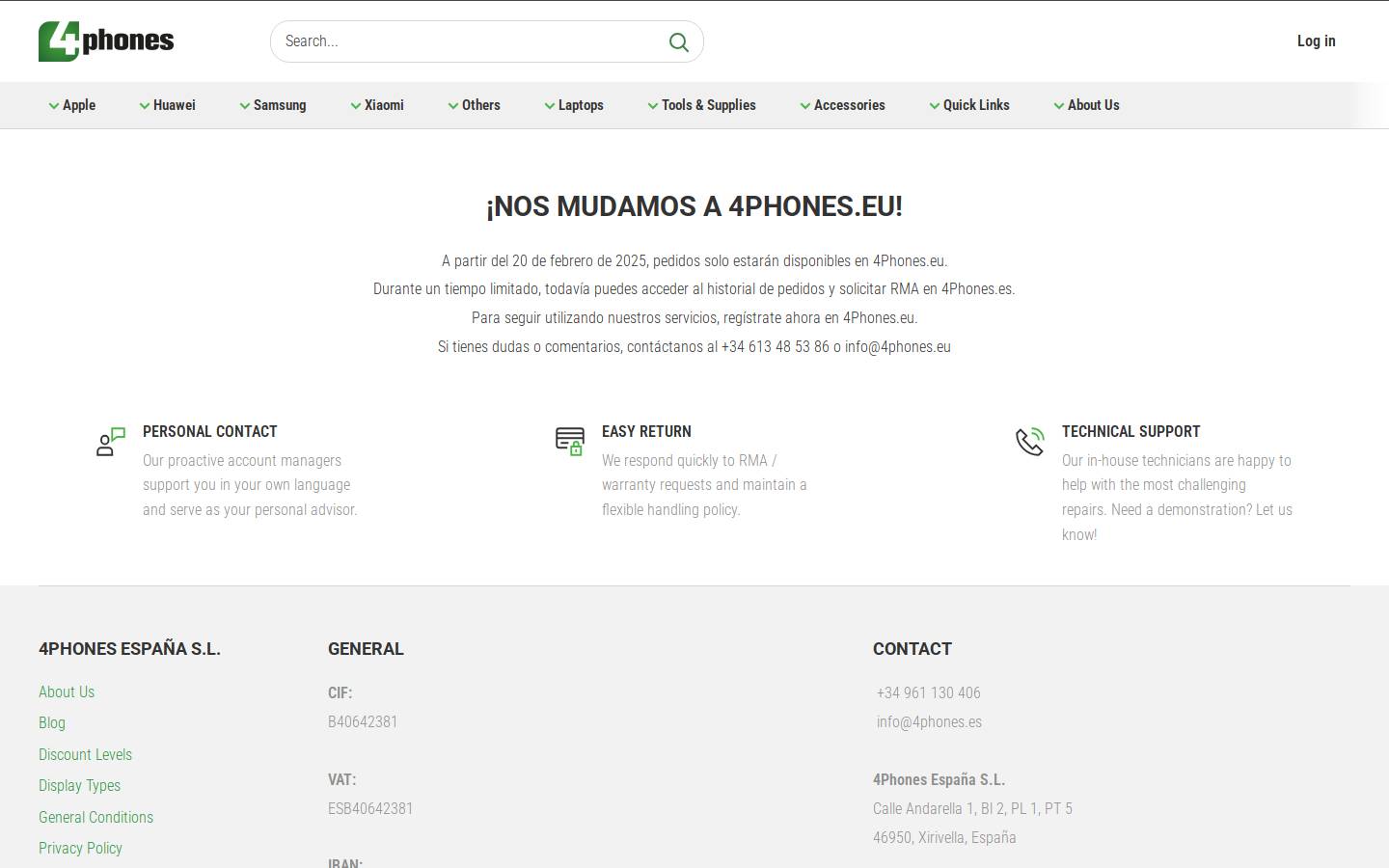
Task: Open the Discount Levels link
Action: point(85,754)
